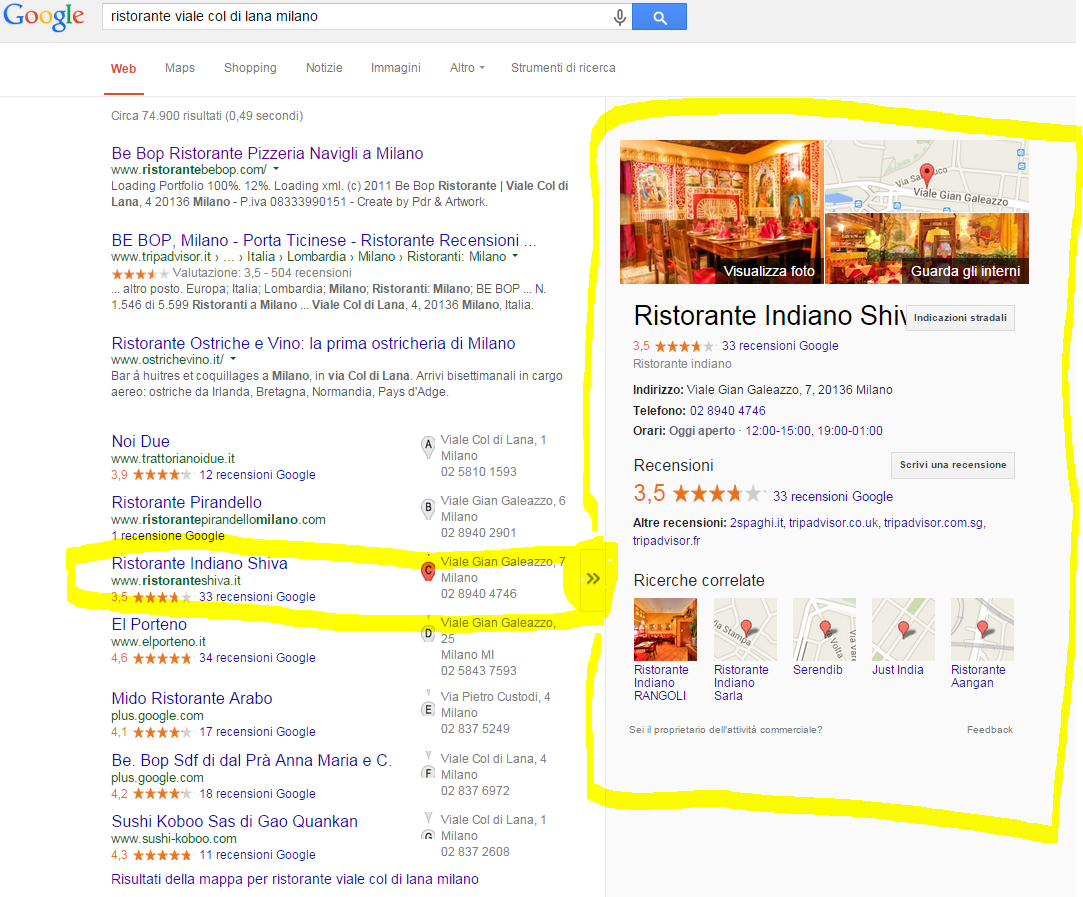This screenshot has height=897, width=1083.
Task: Open Be. Bop Sdf di dal Prà result
Action: 251,760
